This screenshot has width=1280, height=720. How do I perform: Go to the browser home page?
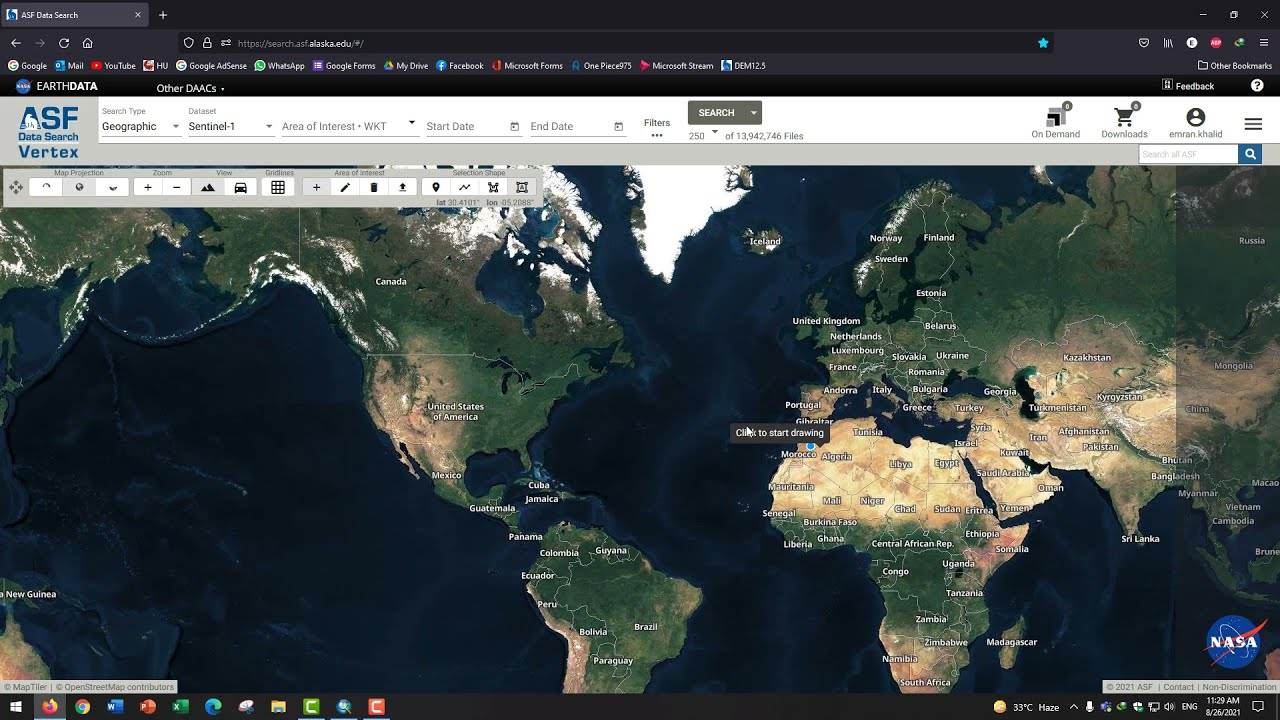[x=88, y=43]
